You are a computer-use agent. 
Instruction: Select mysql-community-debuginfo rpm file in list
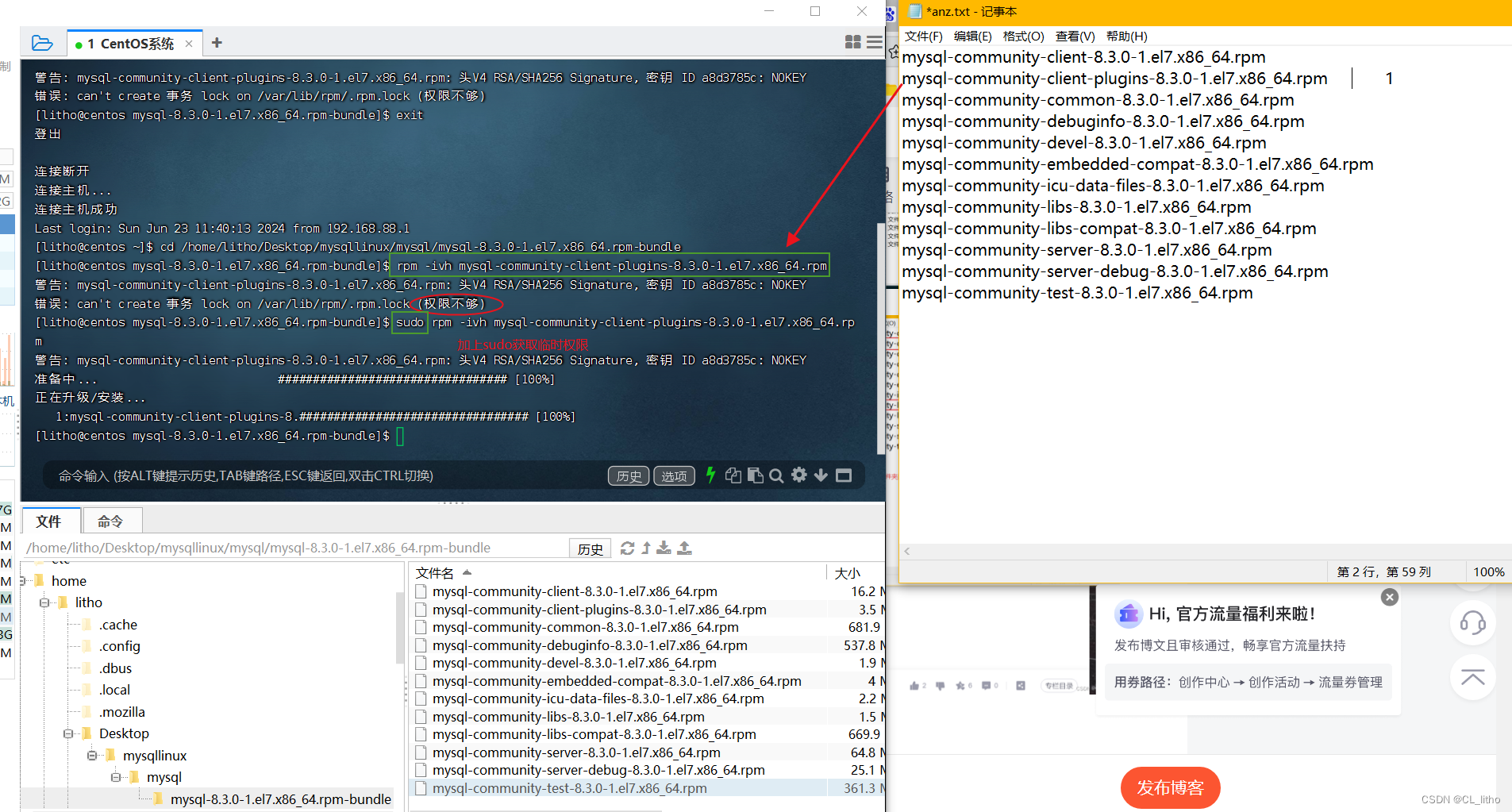pyautogui.click(x=590, y=645)
